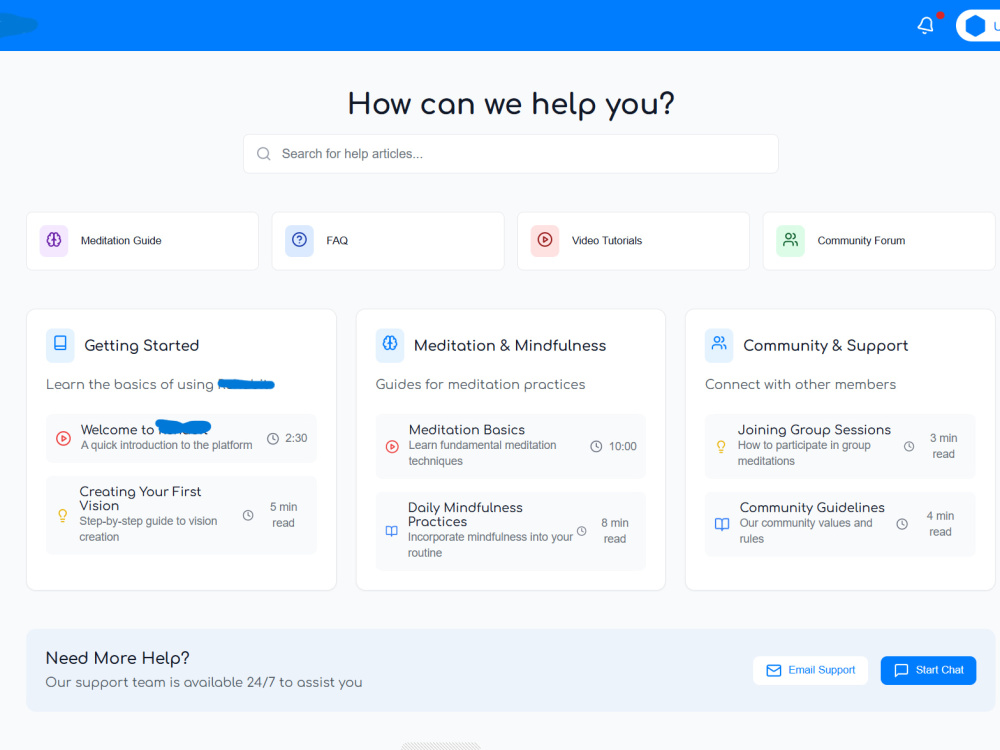Open the notifications bell
The height and width of the screenshot is (750, 1000).
[x=925, y=26]
